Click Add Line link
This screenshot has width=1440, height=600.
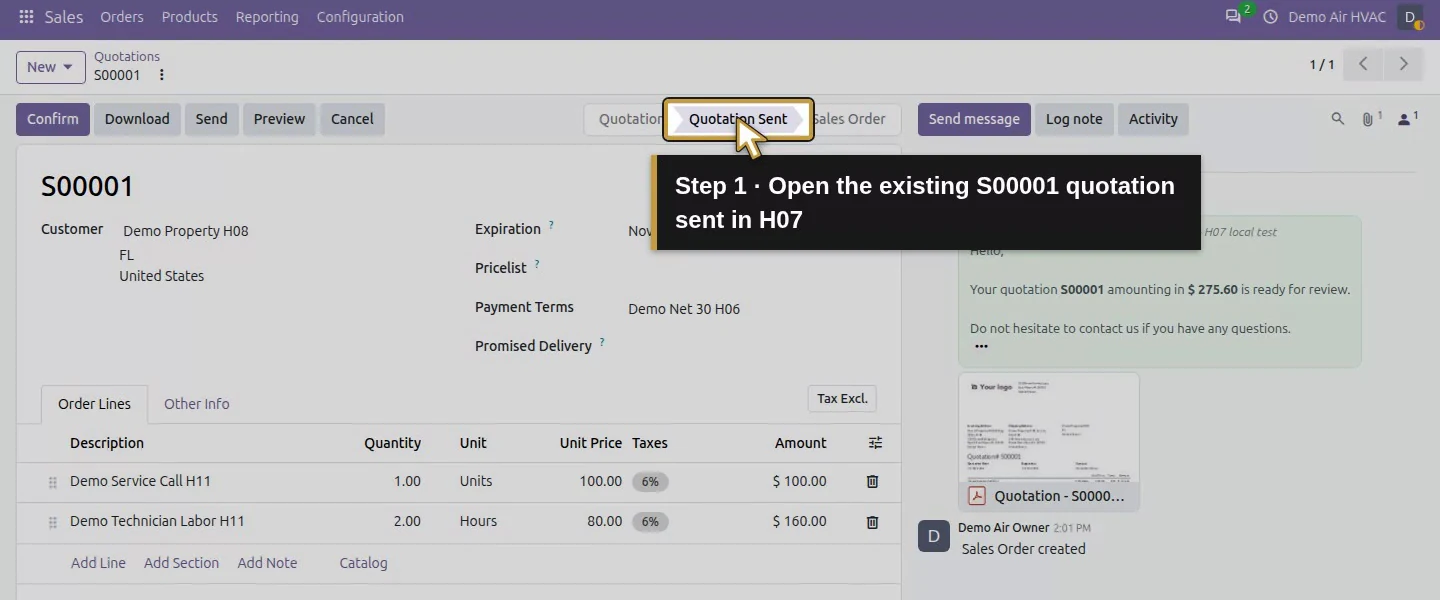pyautogui.click(x=98, y=563)
